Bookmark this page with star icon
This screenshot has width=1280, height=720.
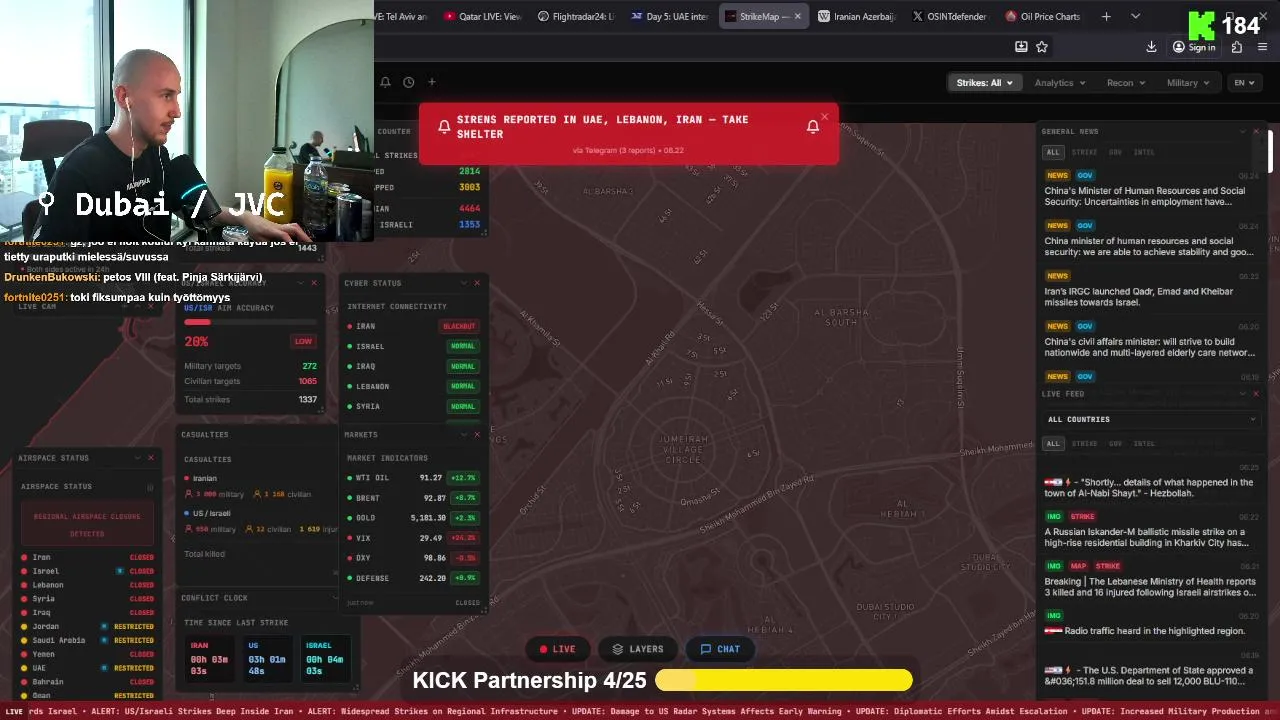tap(1042, 47)
